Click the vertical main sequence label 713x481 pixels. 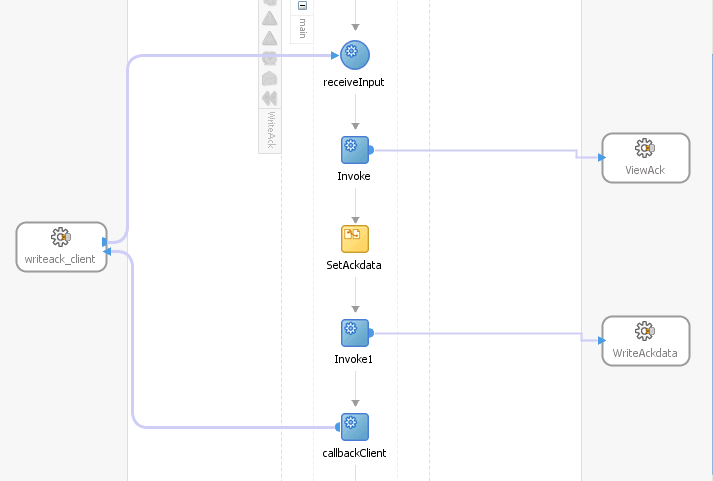point(302,28)
